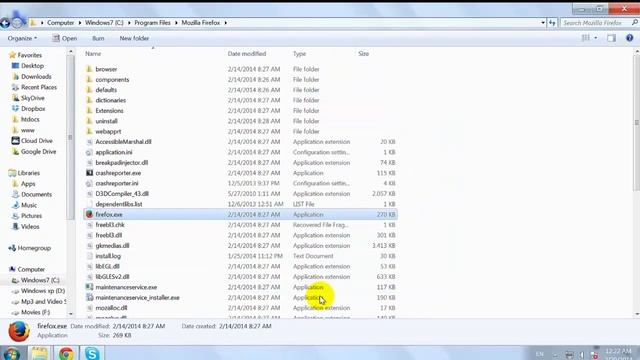This screenshot has height=360, width=640.
Task: Sort by the Name column header
Action: click(93, 54)
